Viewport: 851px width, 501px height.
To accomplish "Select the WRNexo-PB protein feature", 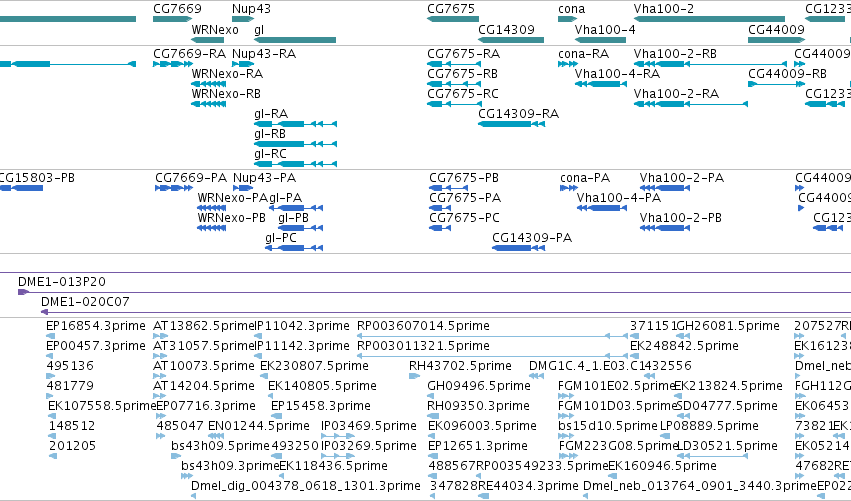I will 212,228.
